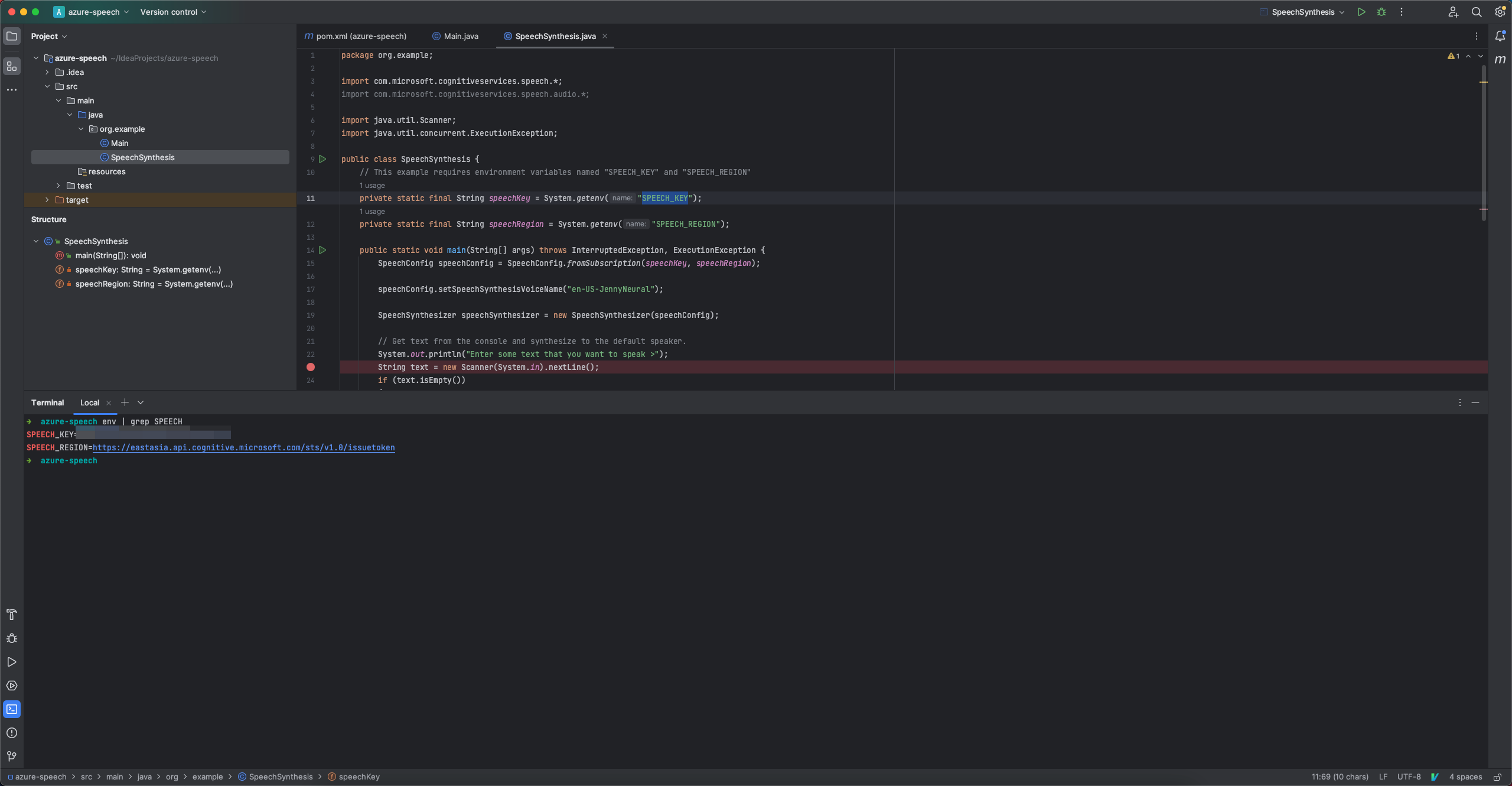
Task: Expand the target folder in Project tree
Action: tap(47, 200)
